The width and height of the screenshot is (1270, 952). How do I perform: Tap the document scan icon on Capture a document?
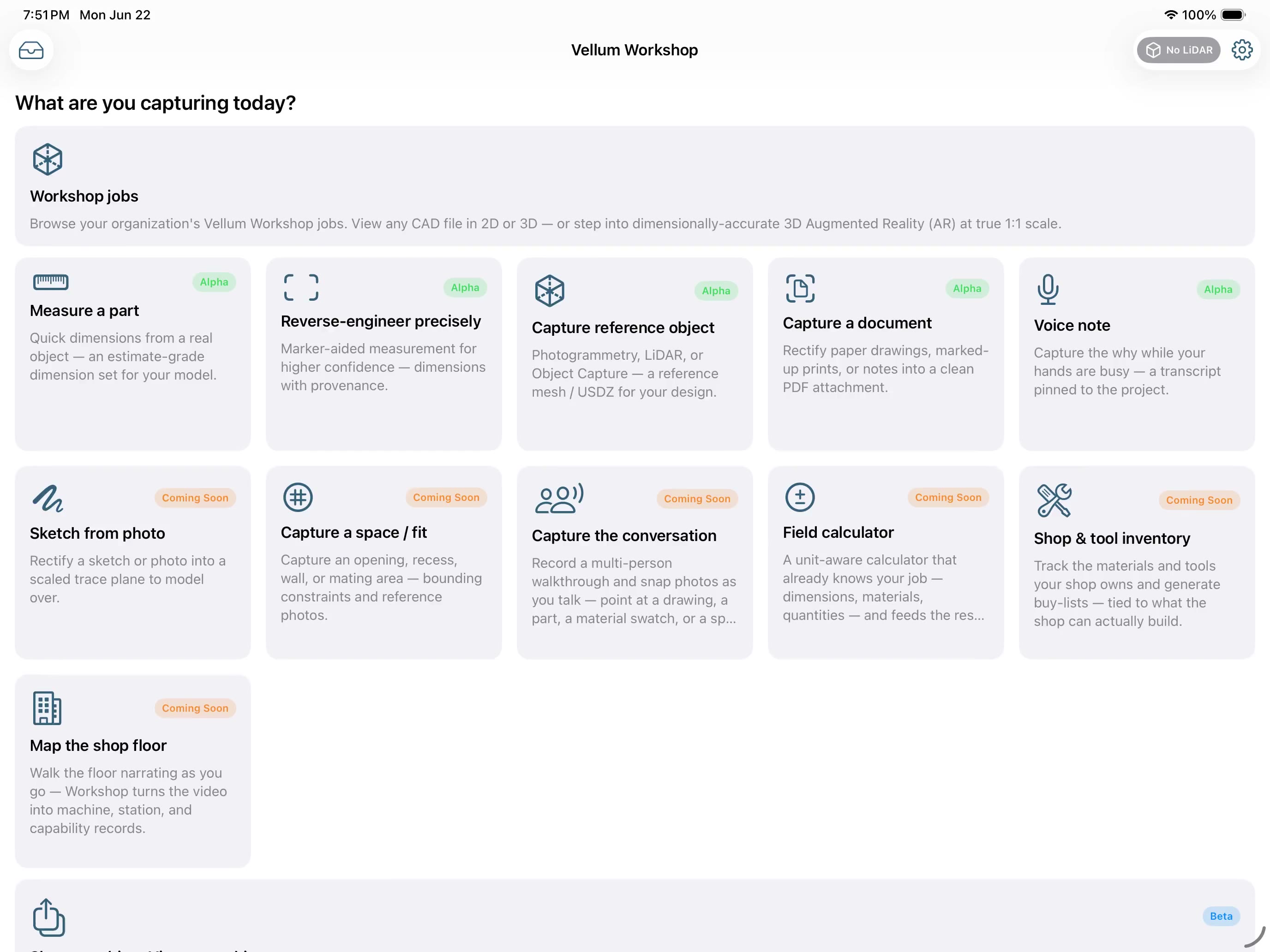[x=800, y=288]
